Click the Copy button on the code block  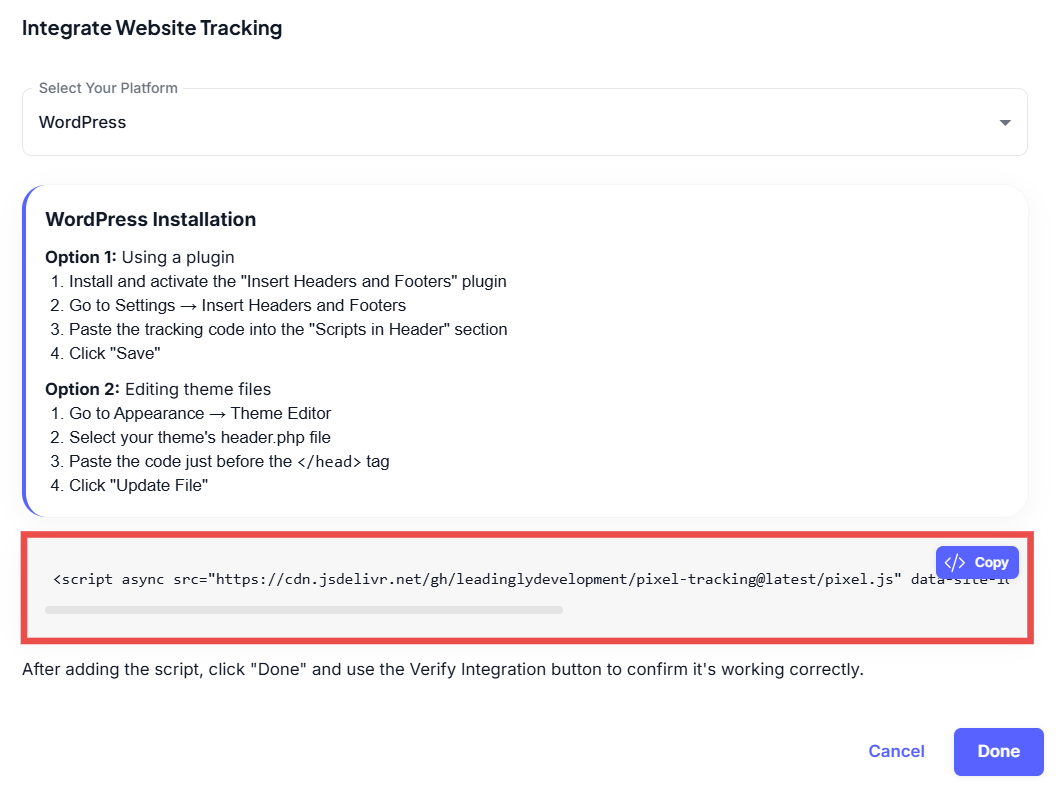[x=977, y=562]
